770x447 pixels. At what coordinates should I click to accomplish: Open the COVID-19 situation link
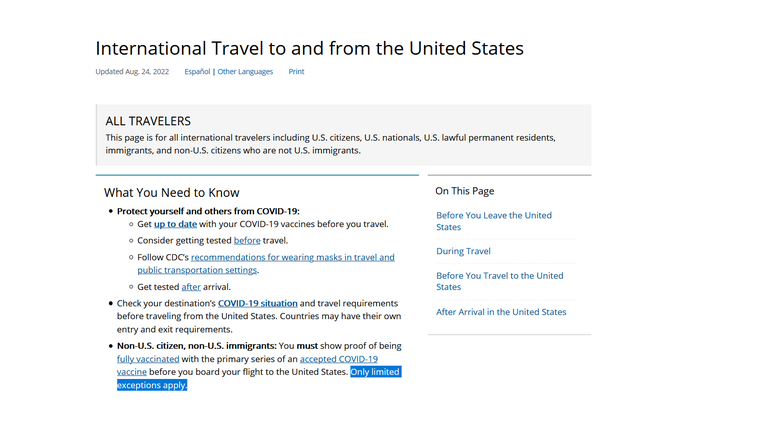(x=256, y=303)
